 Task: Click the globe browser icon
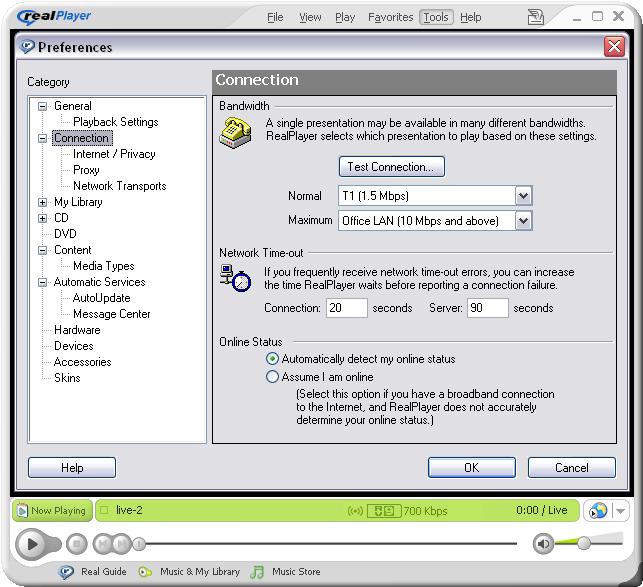click(x=598, y=511)
